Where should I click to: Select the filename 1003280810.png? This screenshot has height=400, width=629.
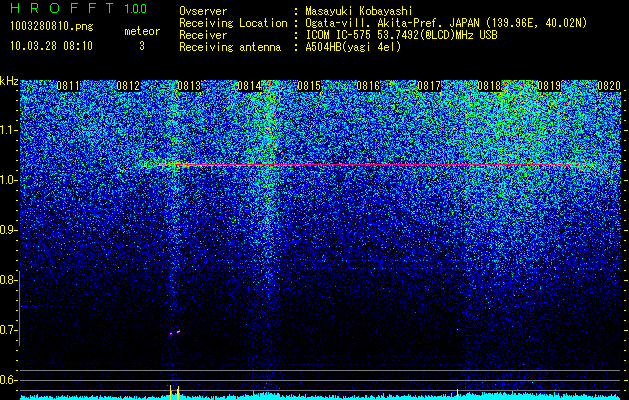[x=52, y=27]
